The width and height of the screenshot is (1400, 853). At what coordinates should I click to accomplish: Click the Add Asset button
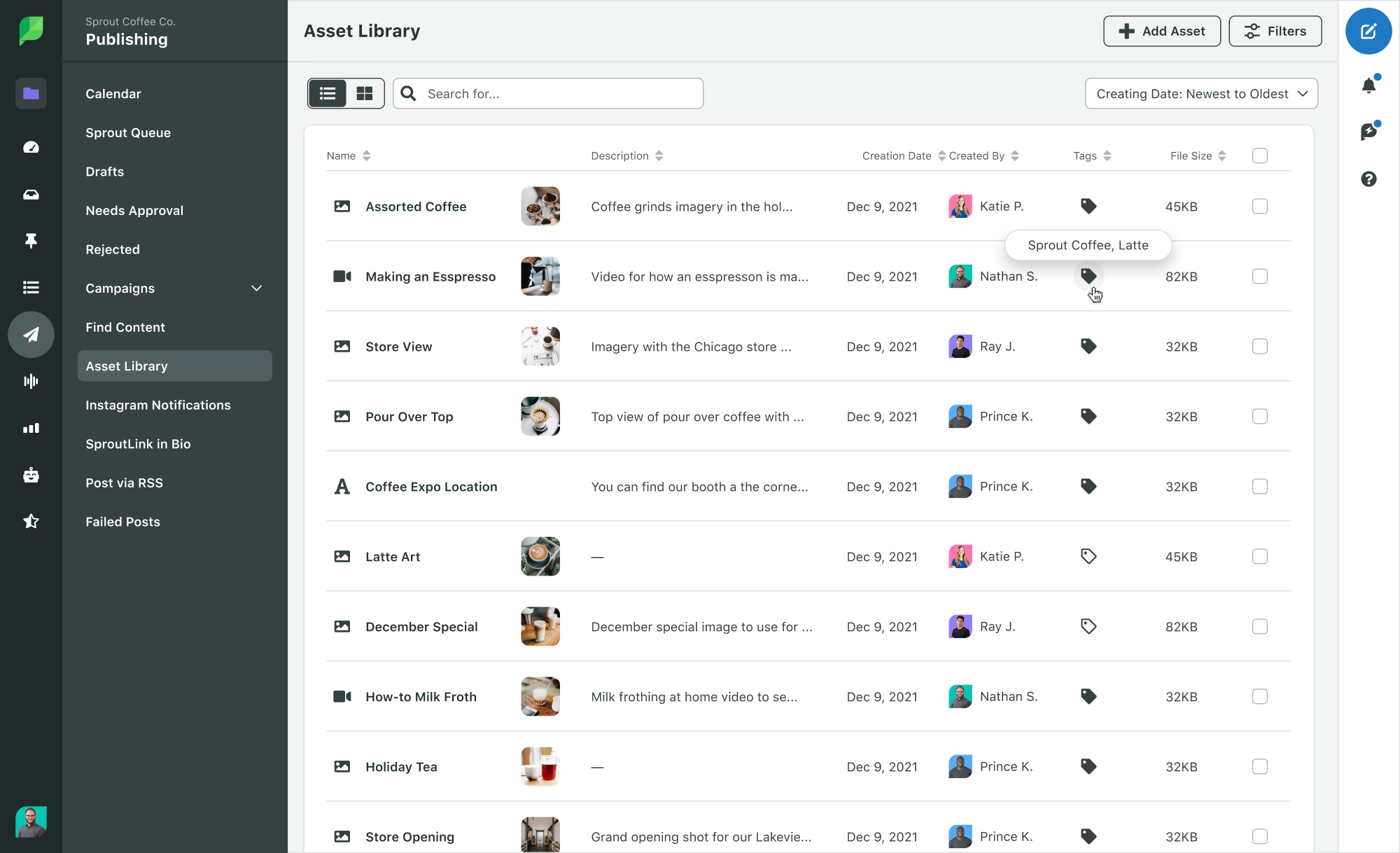point(1161,31)
